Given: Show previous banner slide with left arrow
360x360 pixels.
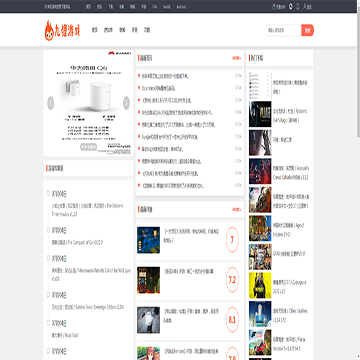Looking at the screenshot, I should (51, 103).
